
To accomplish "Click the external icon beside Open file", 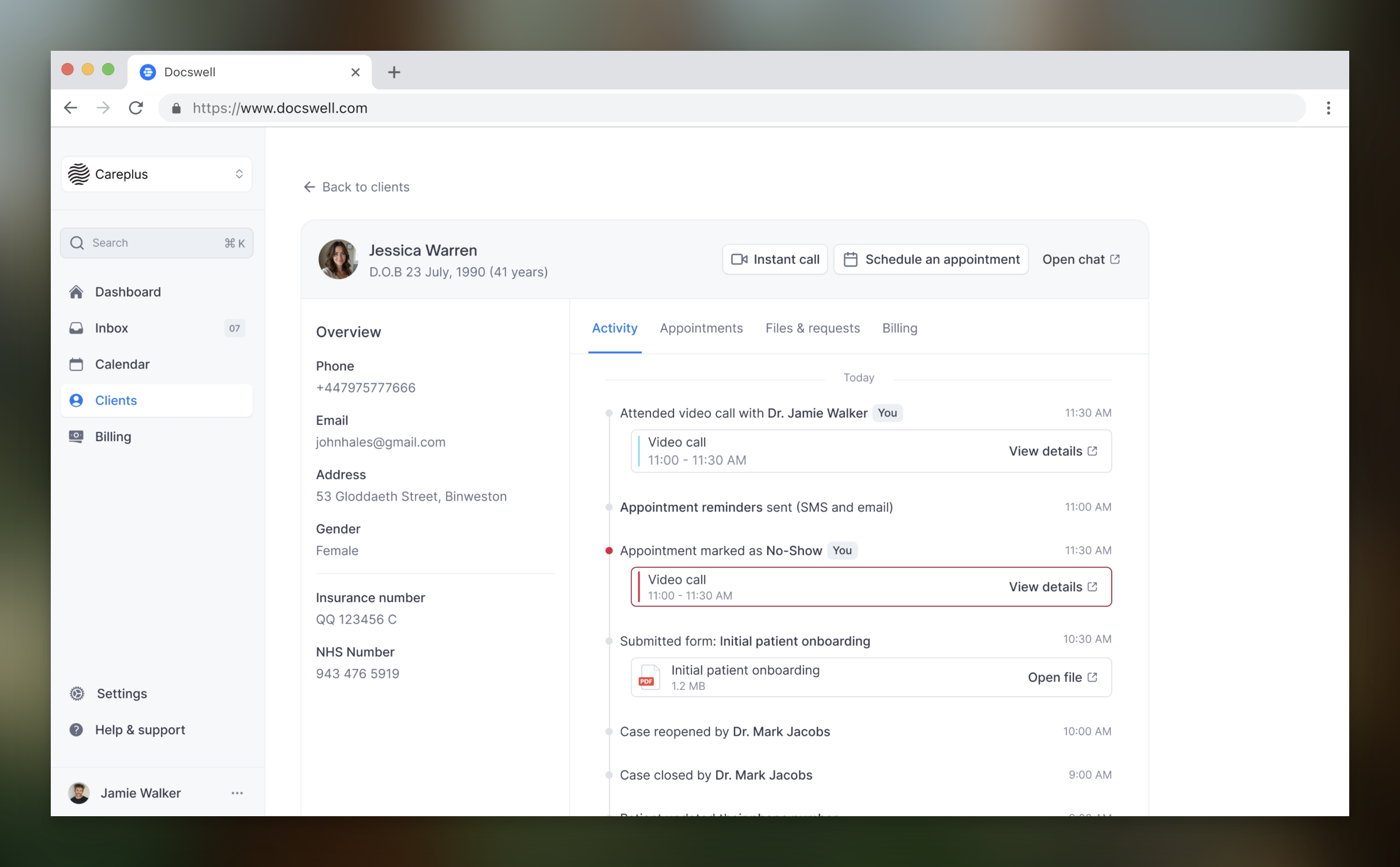I will click(x=1092, y=677).
